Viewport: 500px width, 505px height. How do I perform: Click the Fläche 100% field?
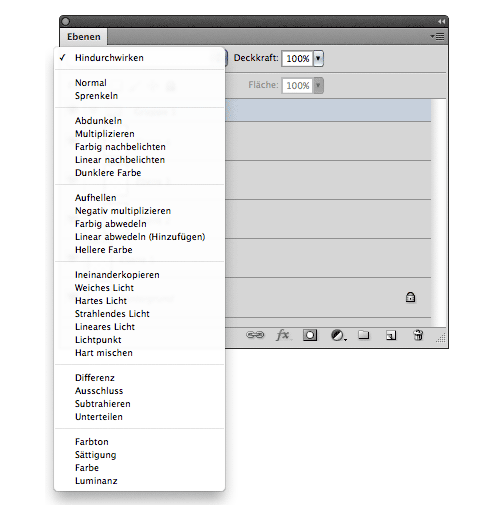point(297,85)
